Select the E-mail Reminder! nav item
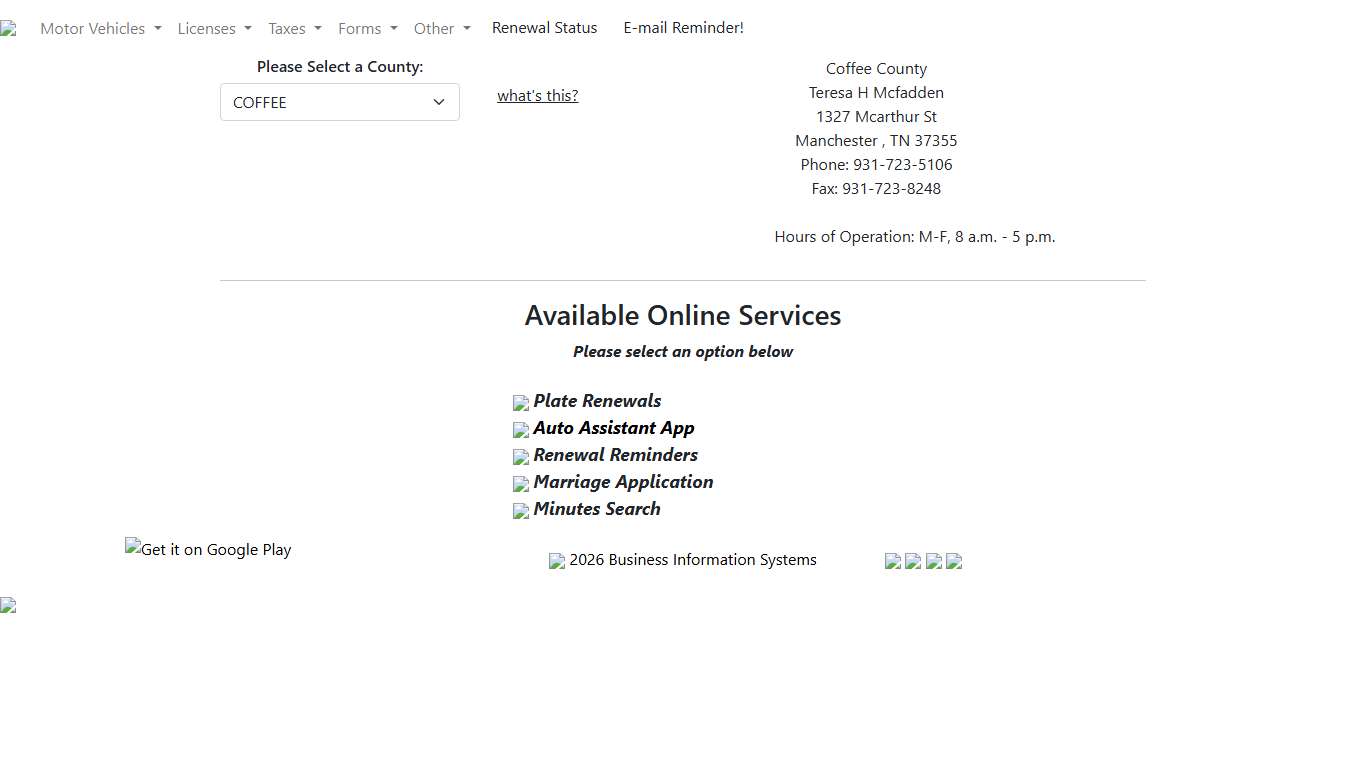Image resolution: width=1366 pixels, height=768 pixels. [683, 28]
